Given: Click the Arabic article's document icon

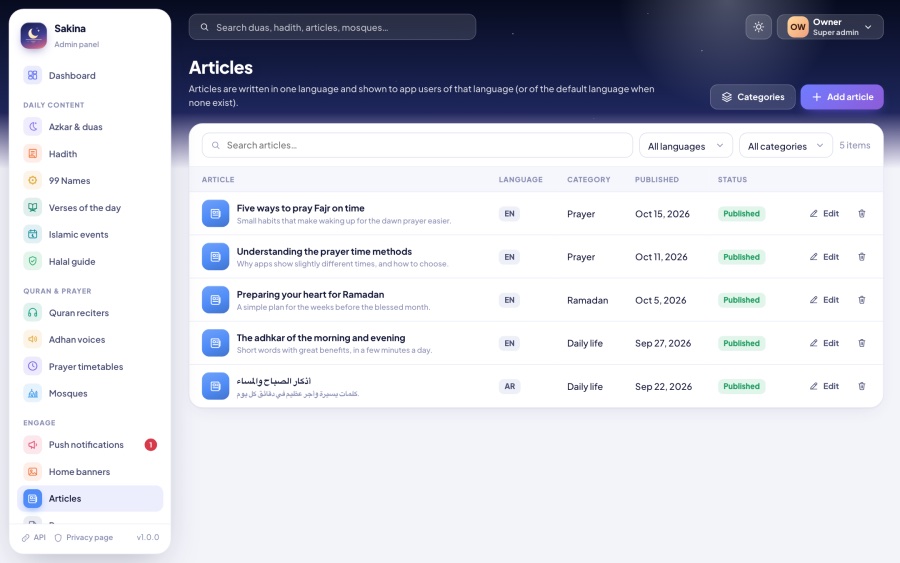Looking at the screenshot, I should (x=215, y=386).
